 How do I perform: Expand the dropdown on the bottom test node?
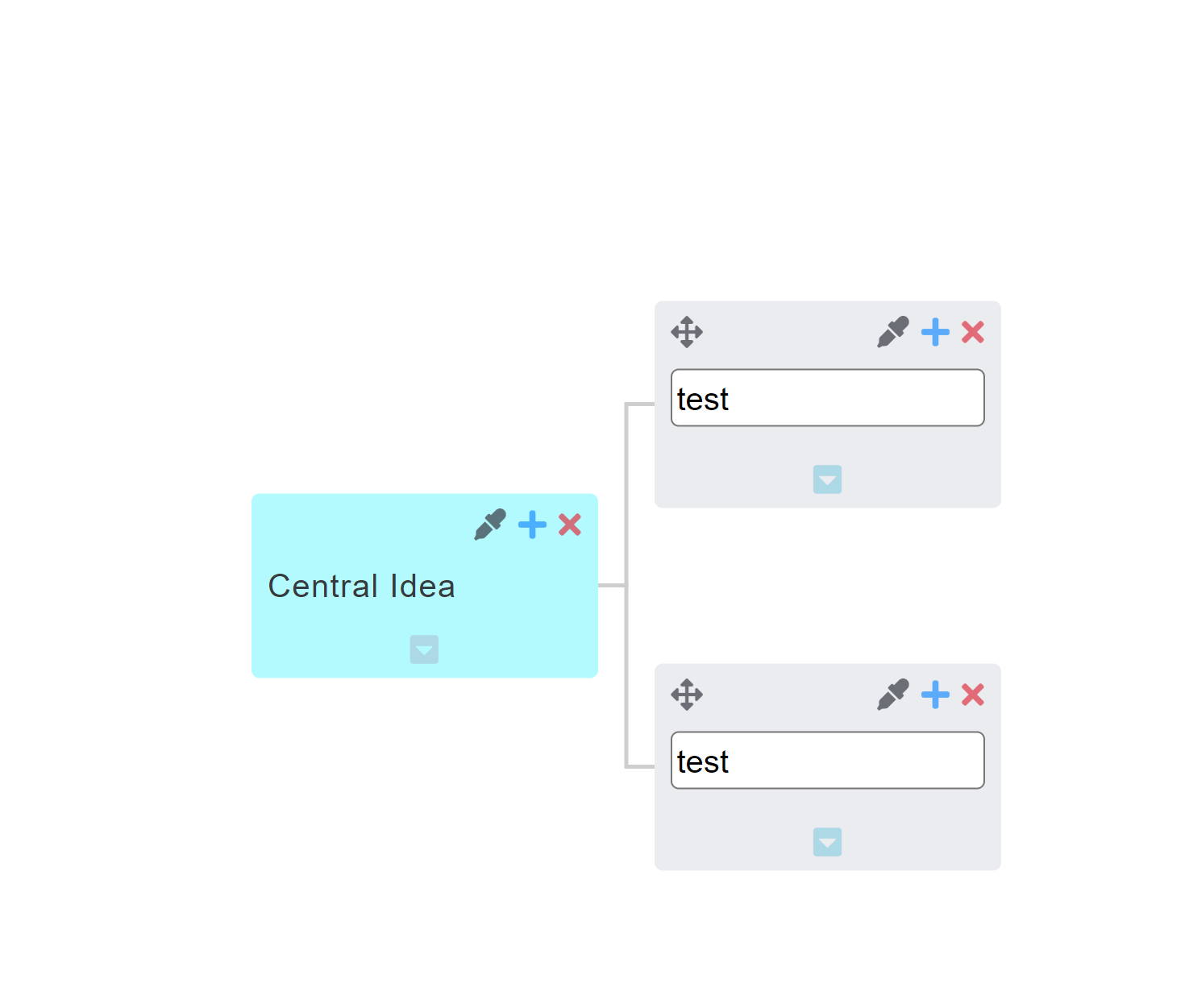pyautogui.click(x=827, y=842)
